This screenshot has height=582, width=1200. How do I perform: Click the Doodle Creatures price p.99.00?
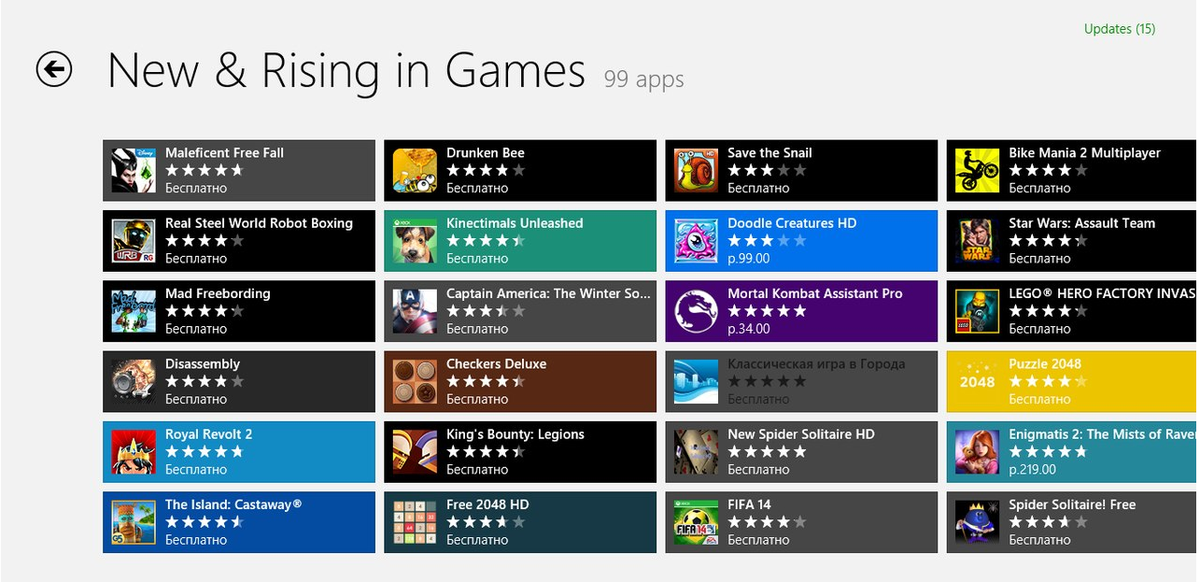[748, 258]
